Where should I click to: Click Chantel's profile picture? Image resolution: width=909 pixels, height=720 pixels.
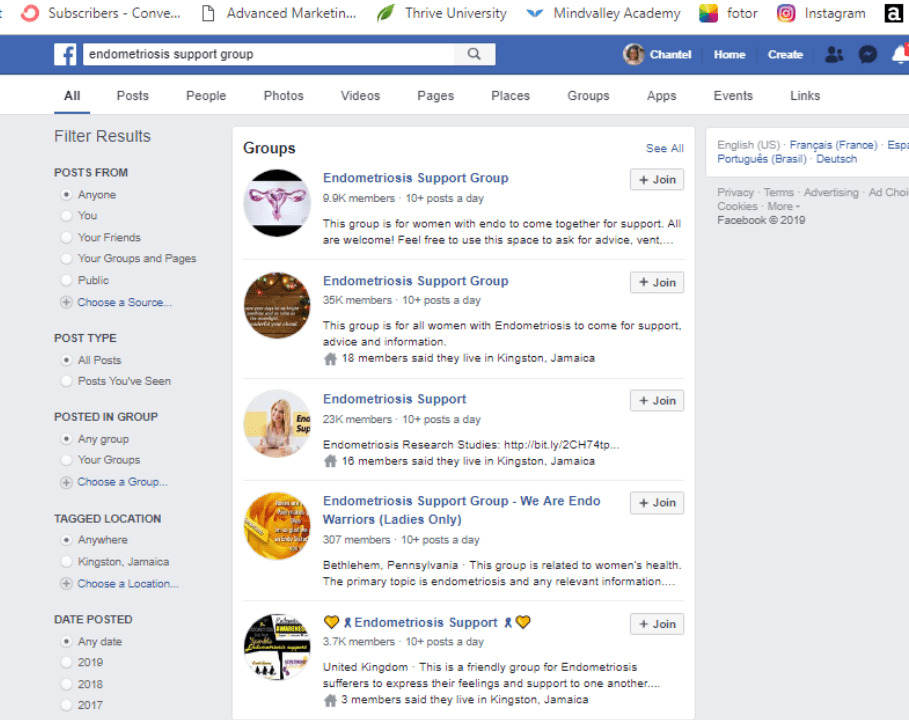coord(634,54)
